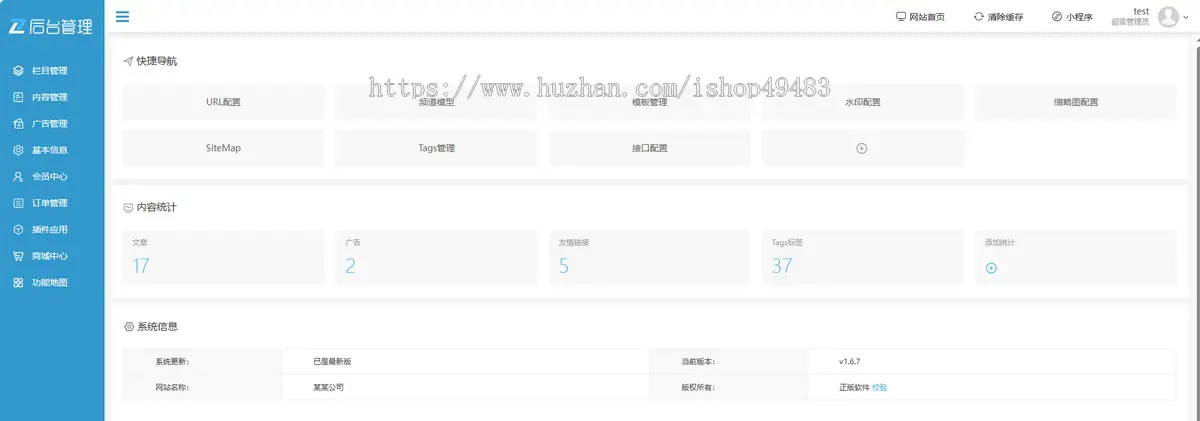The height and width of the screenshot is (421, 1200).
Task: Open 订单管理 menu
Action: (52, 203)
